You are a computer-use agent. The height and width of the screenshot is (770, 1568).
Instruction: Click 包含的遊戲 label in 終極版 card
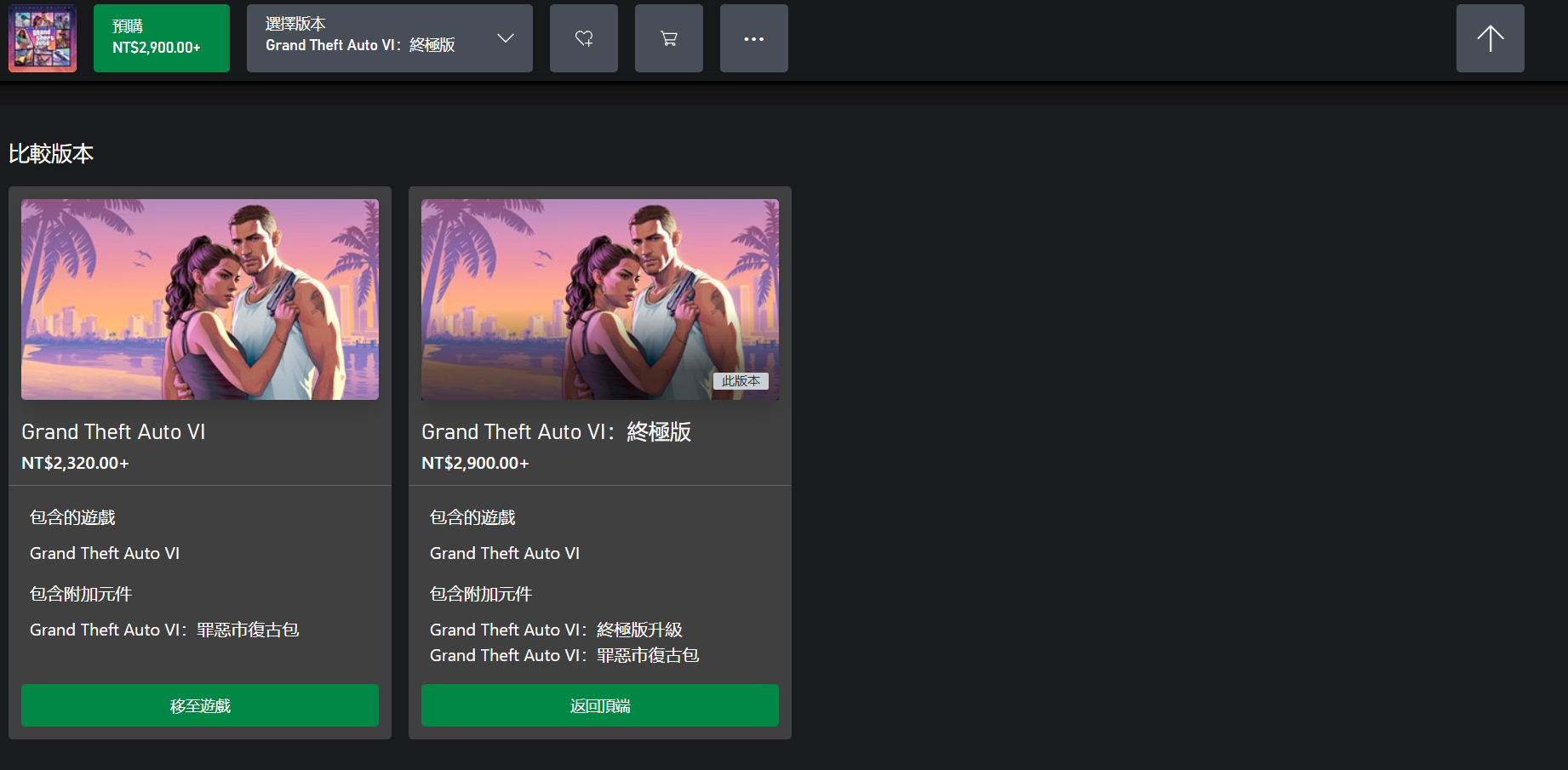click(472, 517)
